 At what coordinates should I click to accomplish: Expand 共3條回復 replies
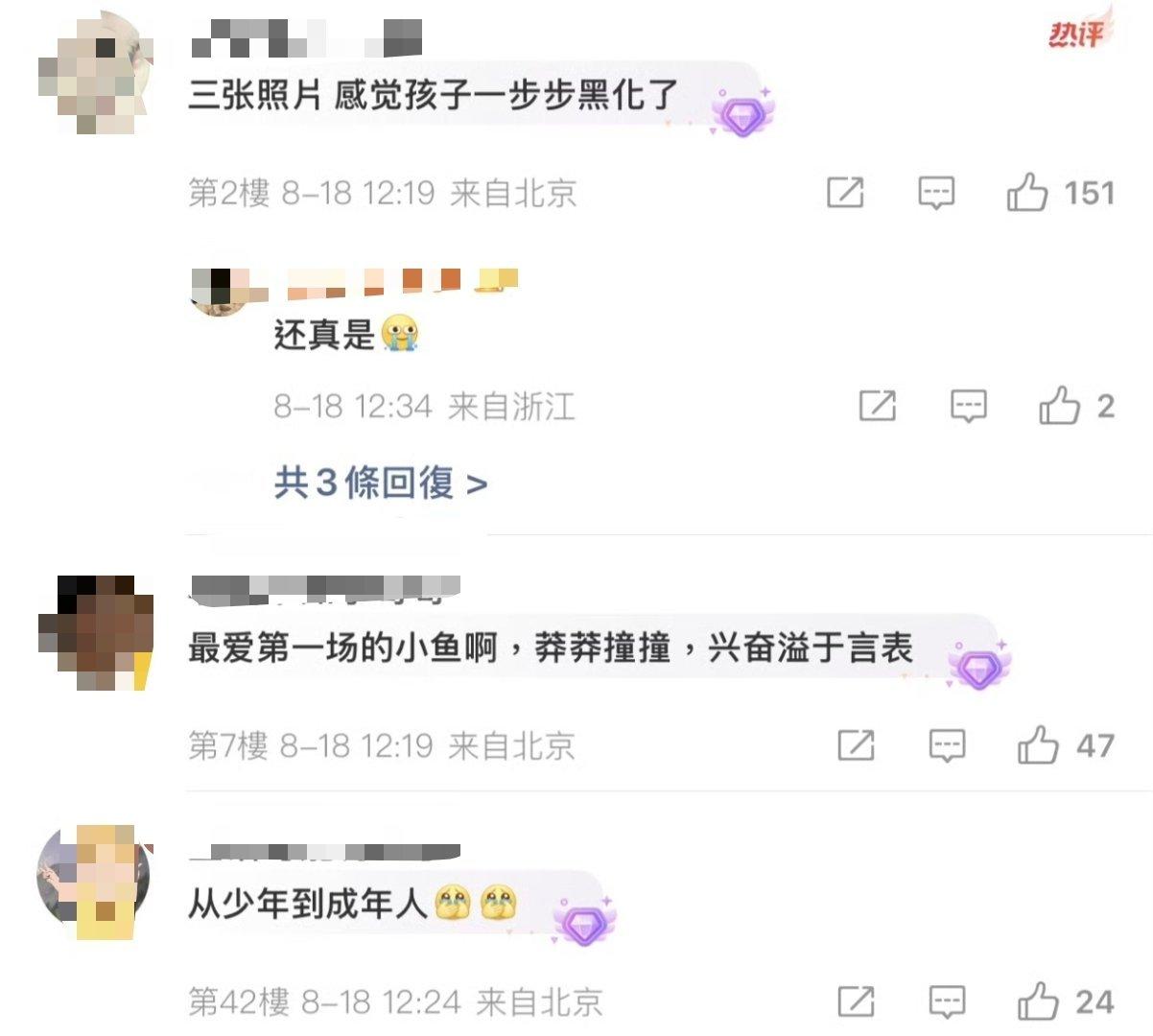(381, 483)
